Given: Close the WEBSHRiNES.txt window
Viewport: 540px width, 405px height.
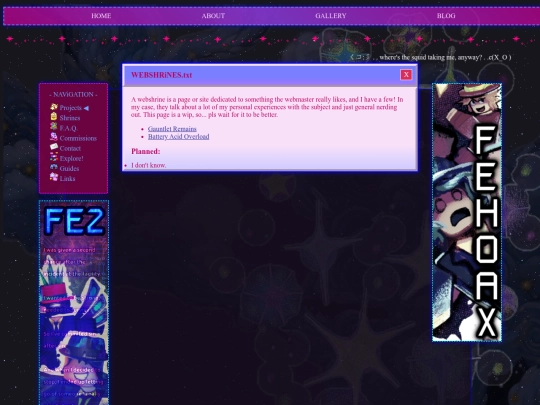Looking at the screenshot, I should pos(406,75).
